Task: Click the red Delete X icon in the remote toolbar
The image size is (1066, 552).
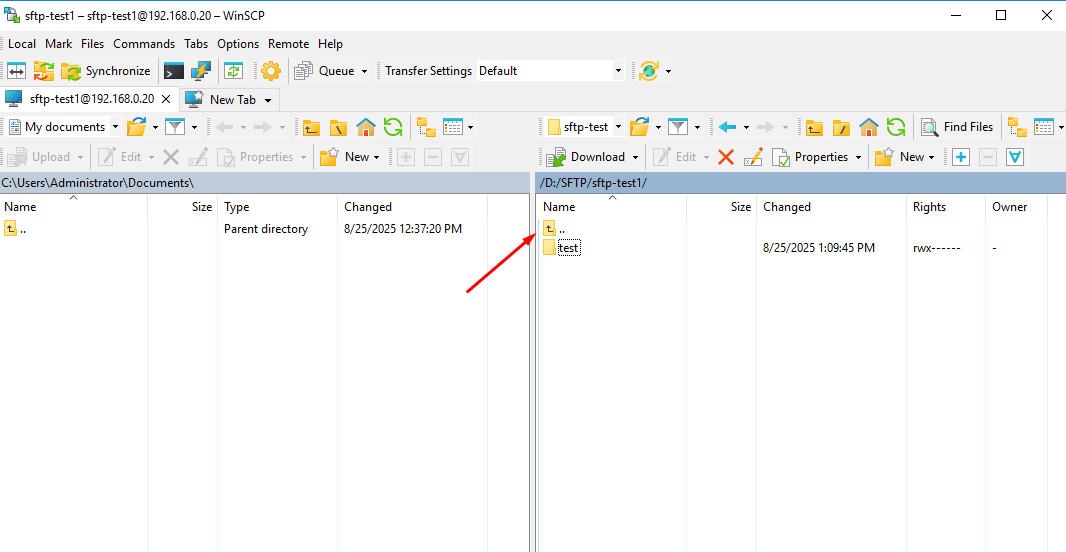Action: coord(726,157)
